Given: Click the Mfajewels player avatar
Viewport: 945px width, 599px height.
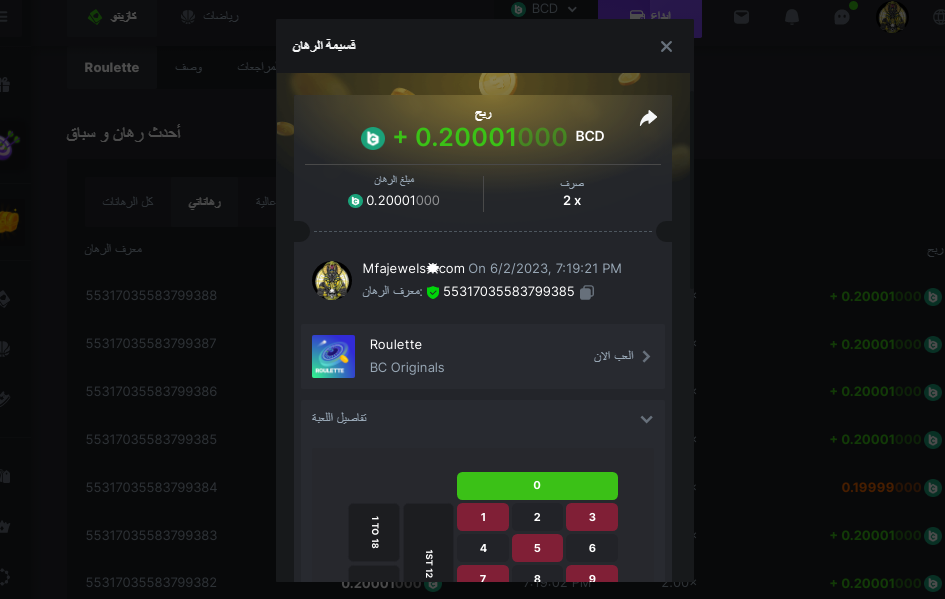Looking at the screenshot, I should click(x=331, y=280).
